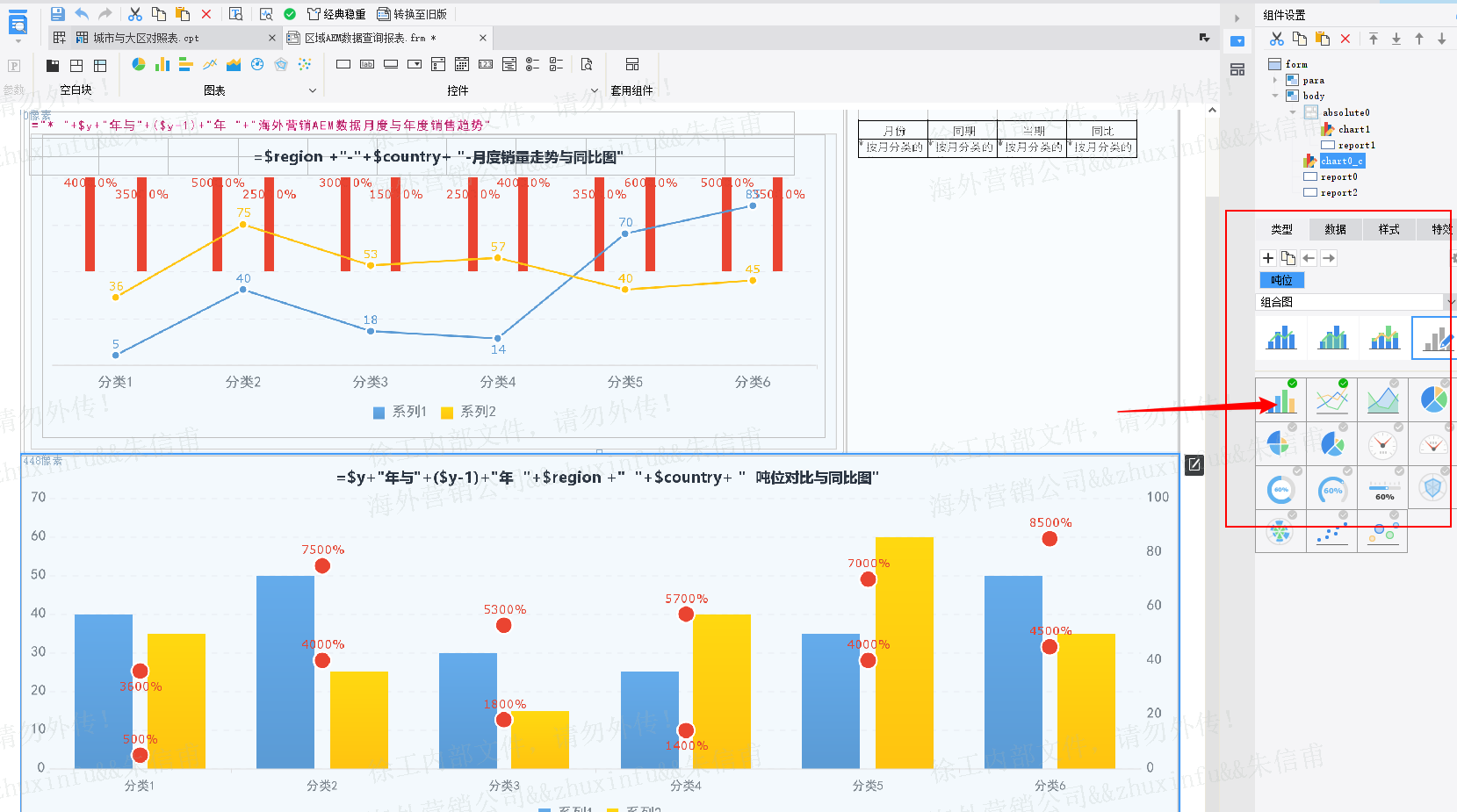Expand the collapsed right panel arrow
The image size is (1457, 812).
pyautogui.click(x=1237, y=18)
